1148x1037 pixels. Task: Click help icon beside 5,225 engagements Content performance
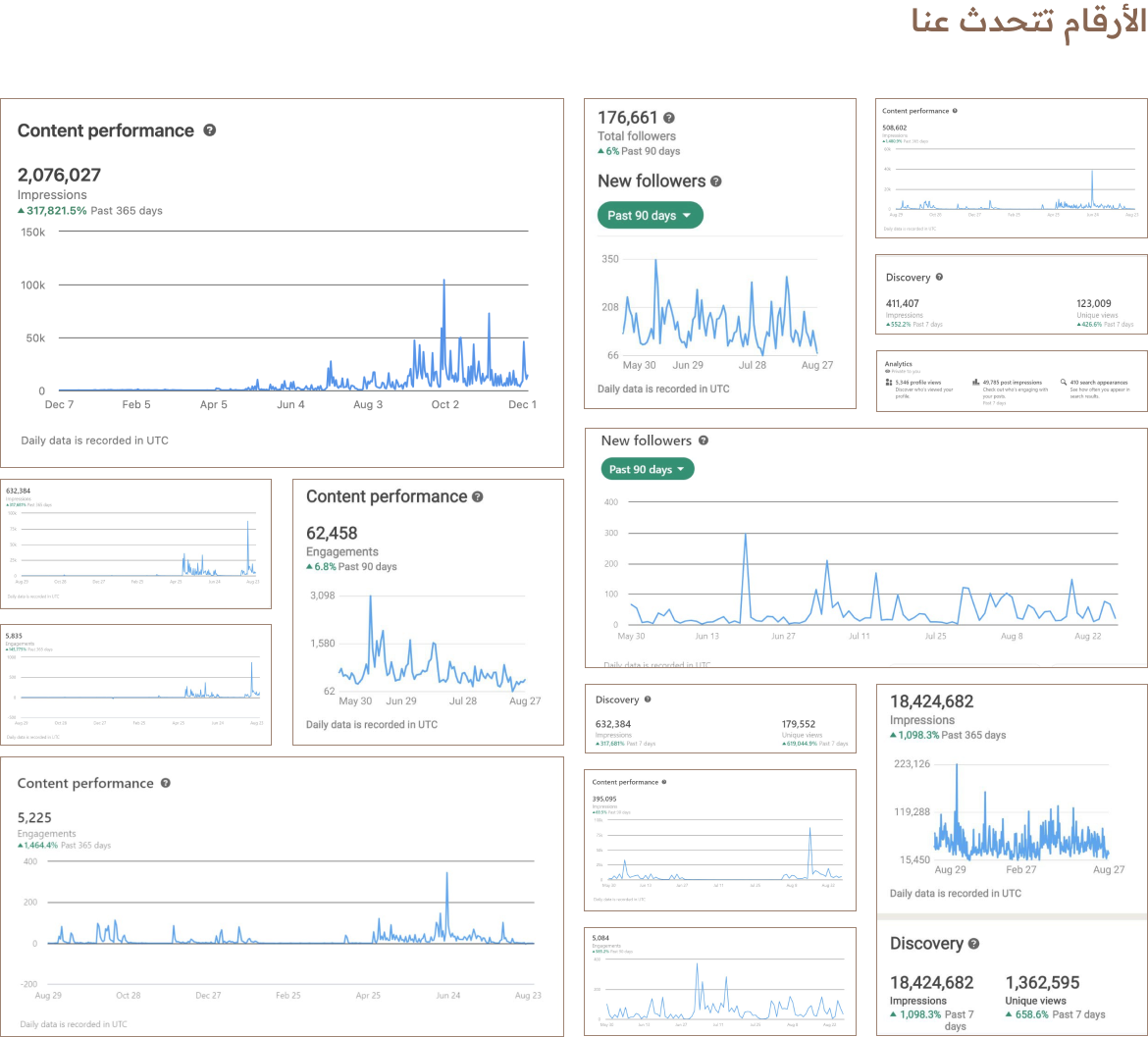point(166,783)
